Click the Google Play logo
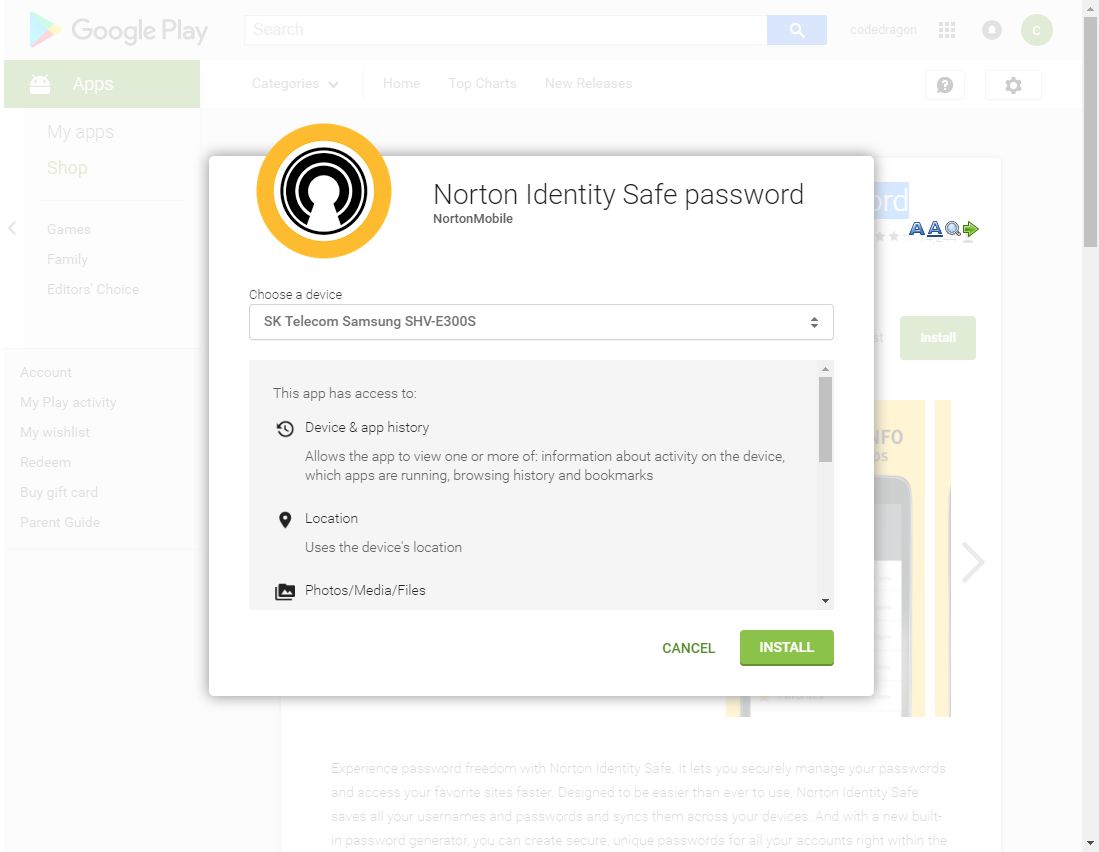This screenshot has height=852, width=1099. (x=118, y=30)
